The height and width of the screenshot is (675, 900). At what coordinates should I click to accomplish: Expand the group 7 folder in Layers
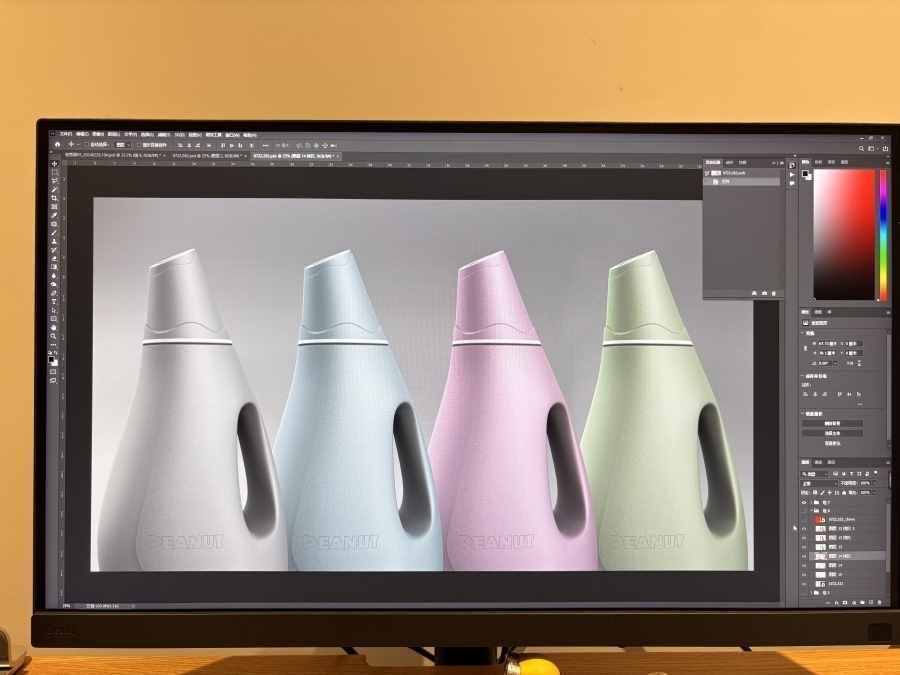click(x=811, y=502)
